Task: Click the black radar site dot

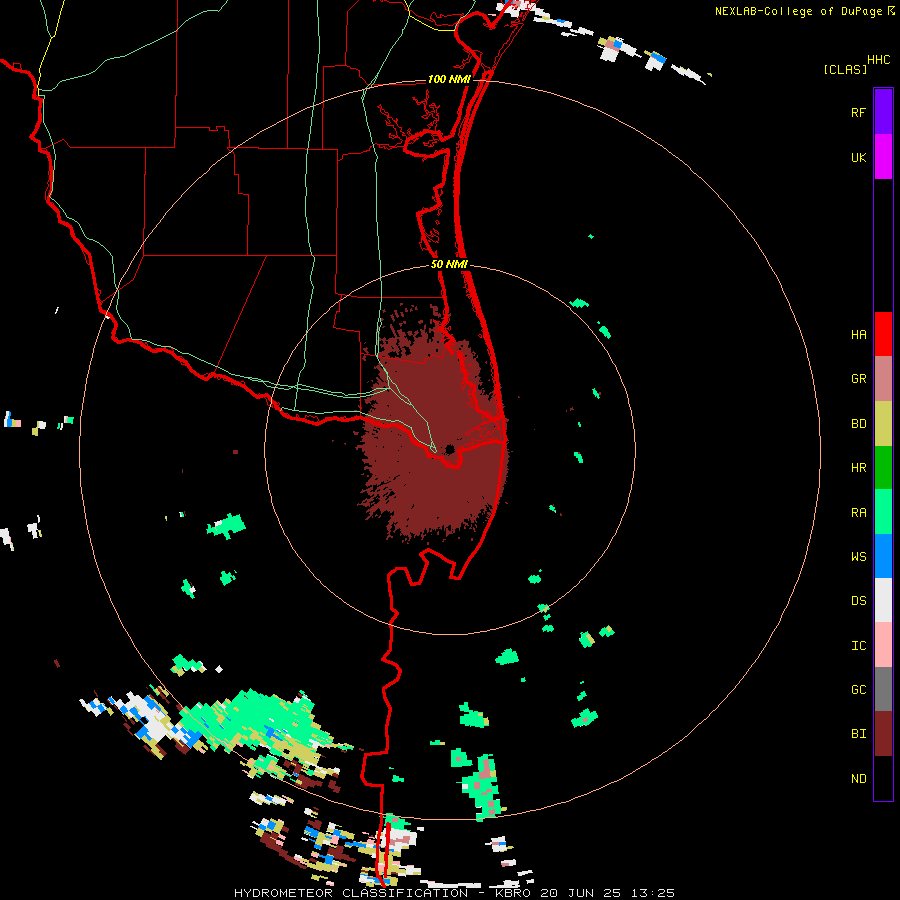Action: (x=449, y=449)
